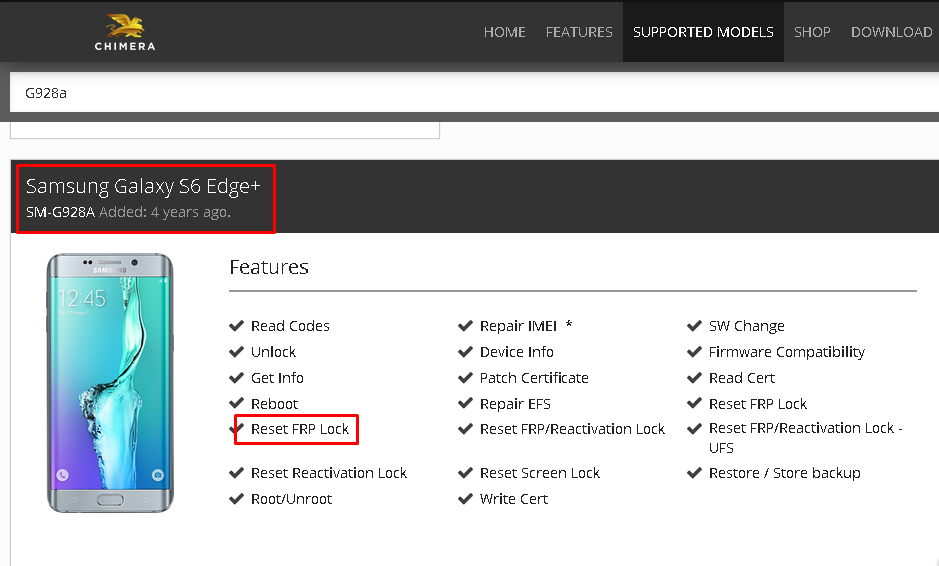939x566 pixels.
Task: Click the checkmark next to Write Cert
Action: tap(465, 498)
